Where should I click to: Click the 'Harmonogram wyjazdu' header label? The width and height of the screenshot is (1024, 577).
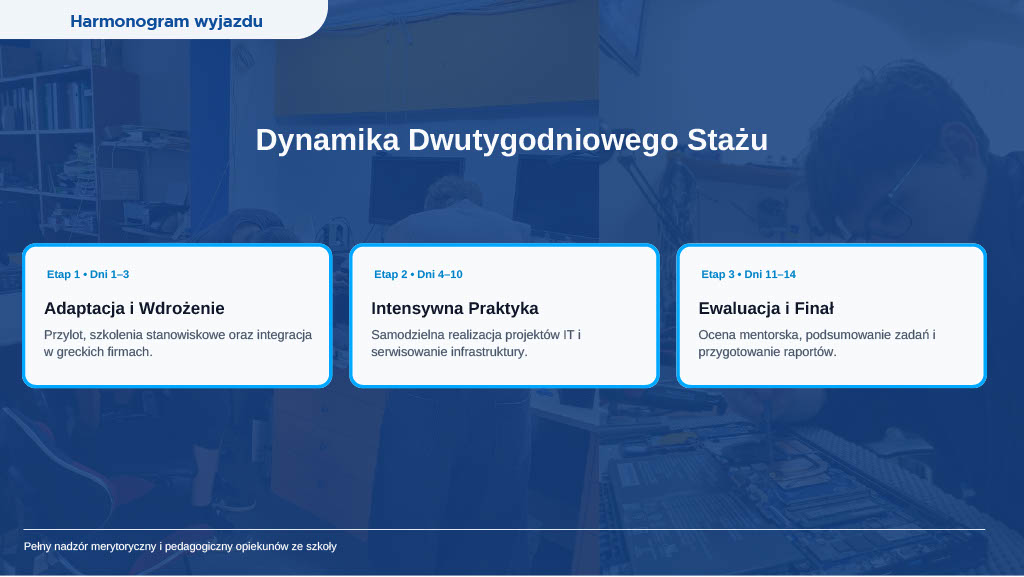coord(167,22)
